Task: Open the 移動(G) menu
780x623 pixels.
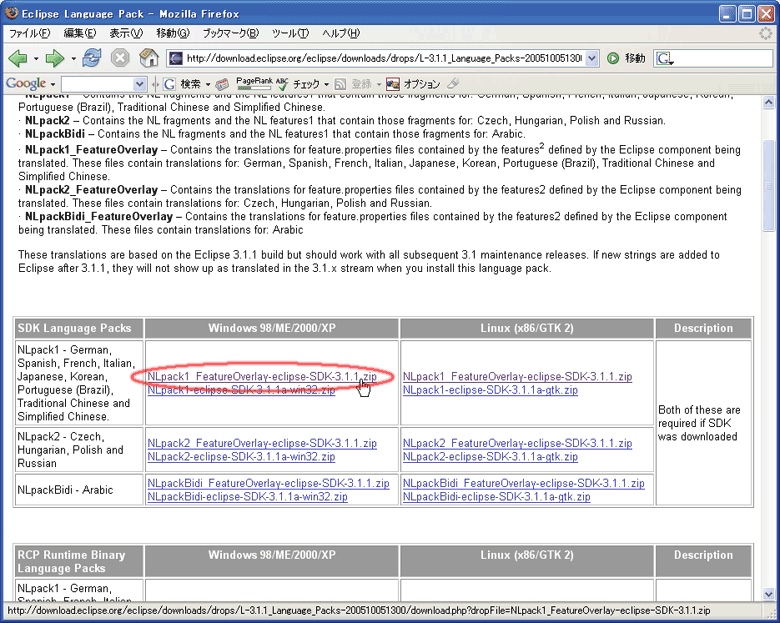Action: coord(173,33)
